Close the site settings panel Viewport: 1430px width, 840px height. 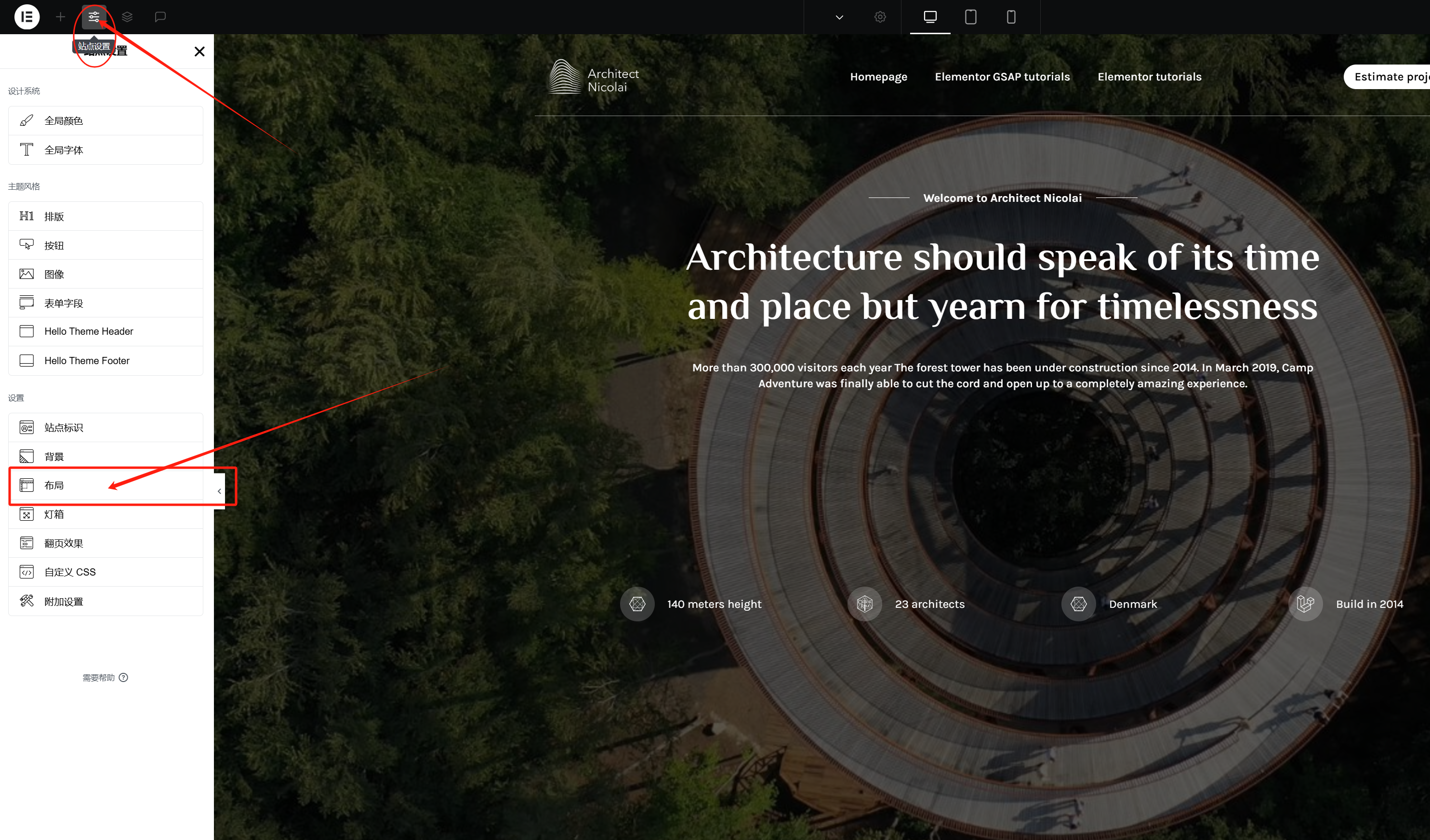point(199,52)
